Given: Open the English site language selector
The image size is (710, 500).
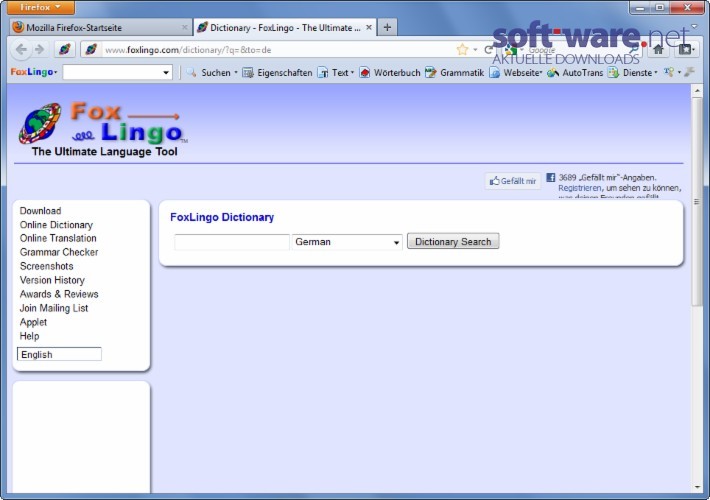Looking at the screenshot, I should coord(59,354).
